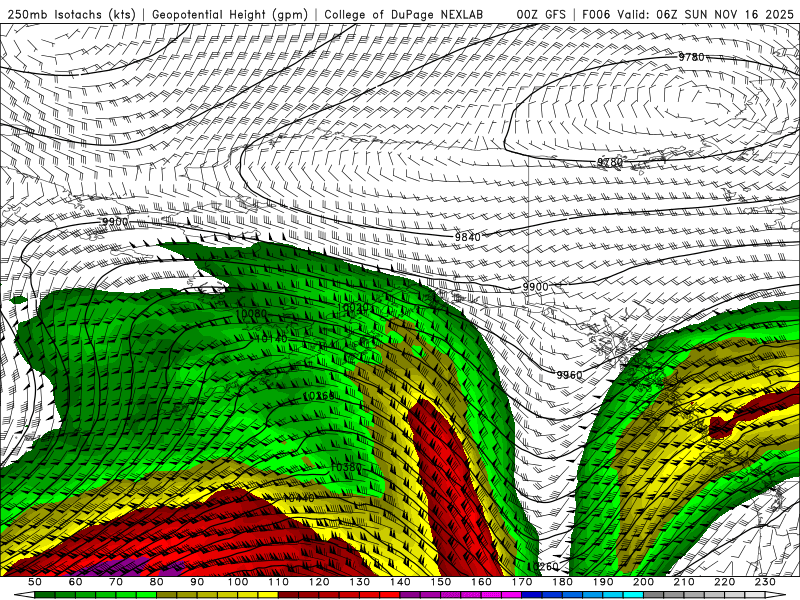
Task: Click the 10140 height contour label
Action: (x=271, y=339)
